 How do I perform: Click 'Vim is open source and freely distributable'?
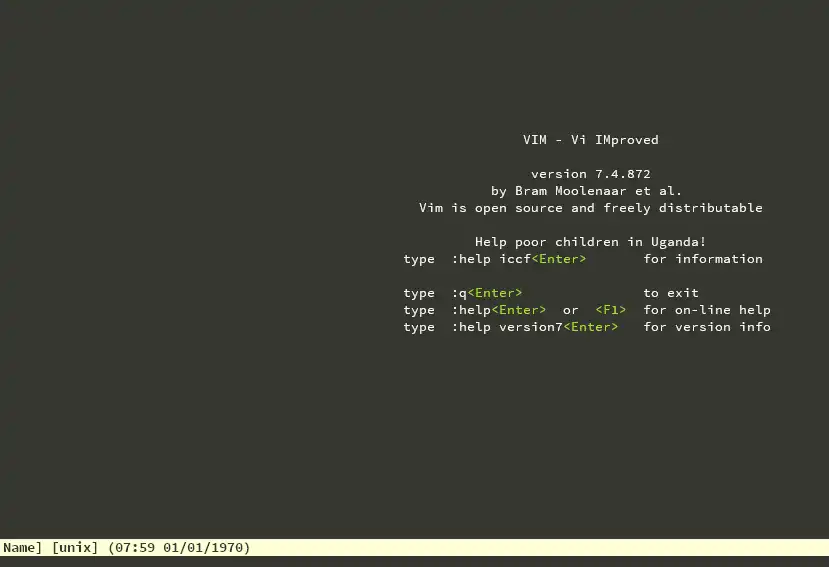(x=591, y=208)
